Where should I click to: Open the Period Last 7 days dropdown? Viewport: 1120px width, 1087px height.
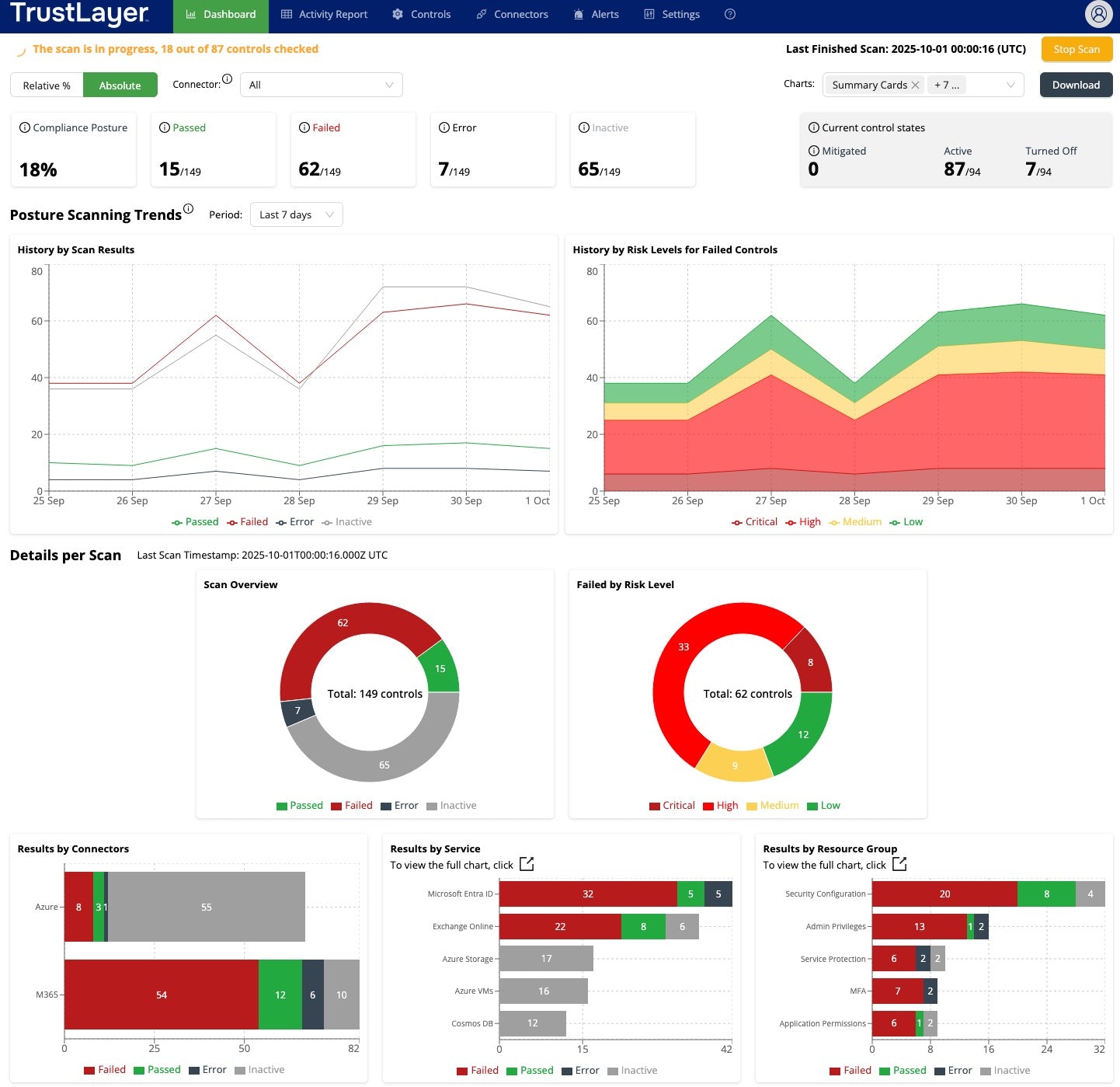tap(296, 215)
